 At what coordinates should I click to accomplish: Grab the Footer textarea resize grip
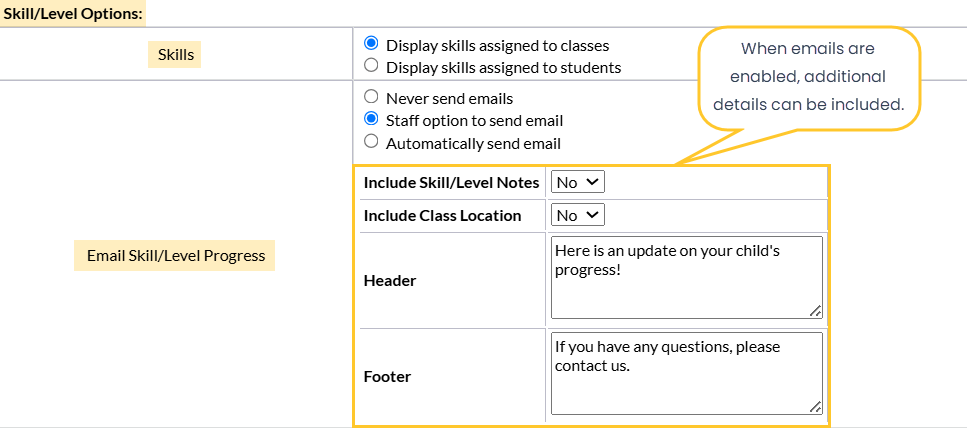[816, 407]
